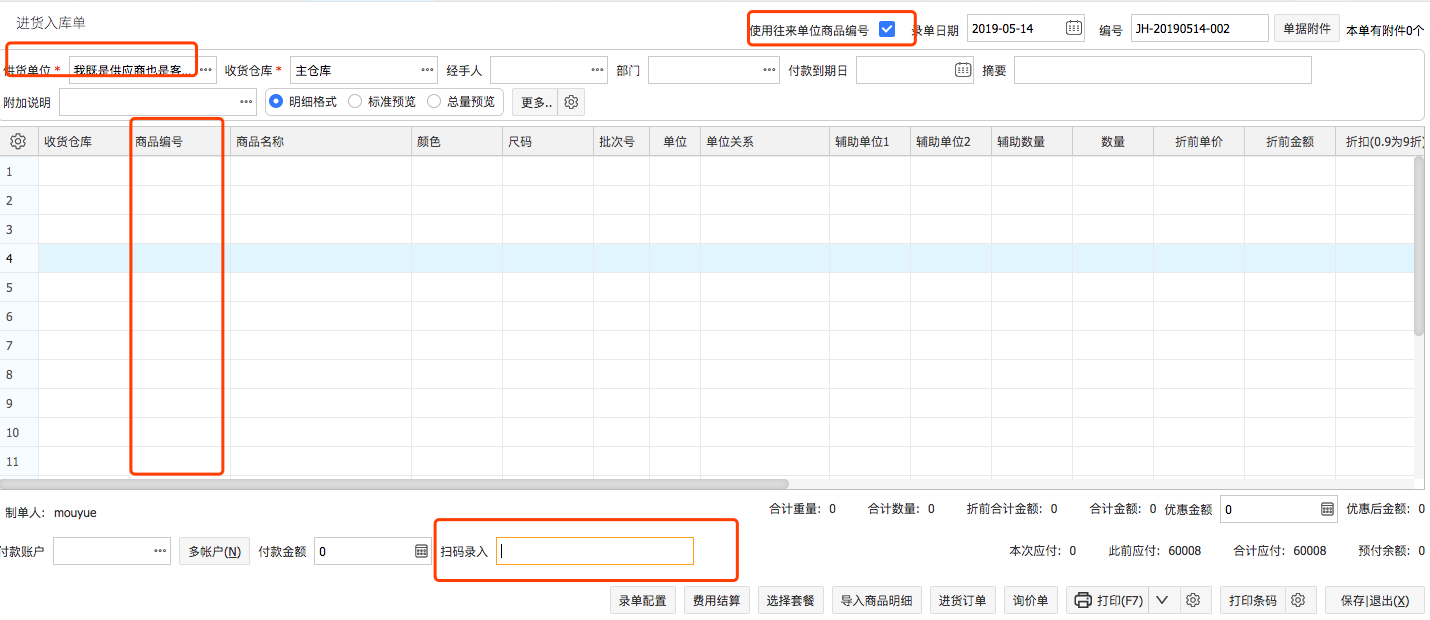Viewport: 1430px width, 620px height.
Task: Click the 费用结算 button
Action: click(x=716, y=599)
